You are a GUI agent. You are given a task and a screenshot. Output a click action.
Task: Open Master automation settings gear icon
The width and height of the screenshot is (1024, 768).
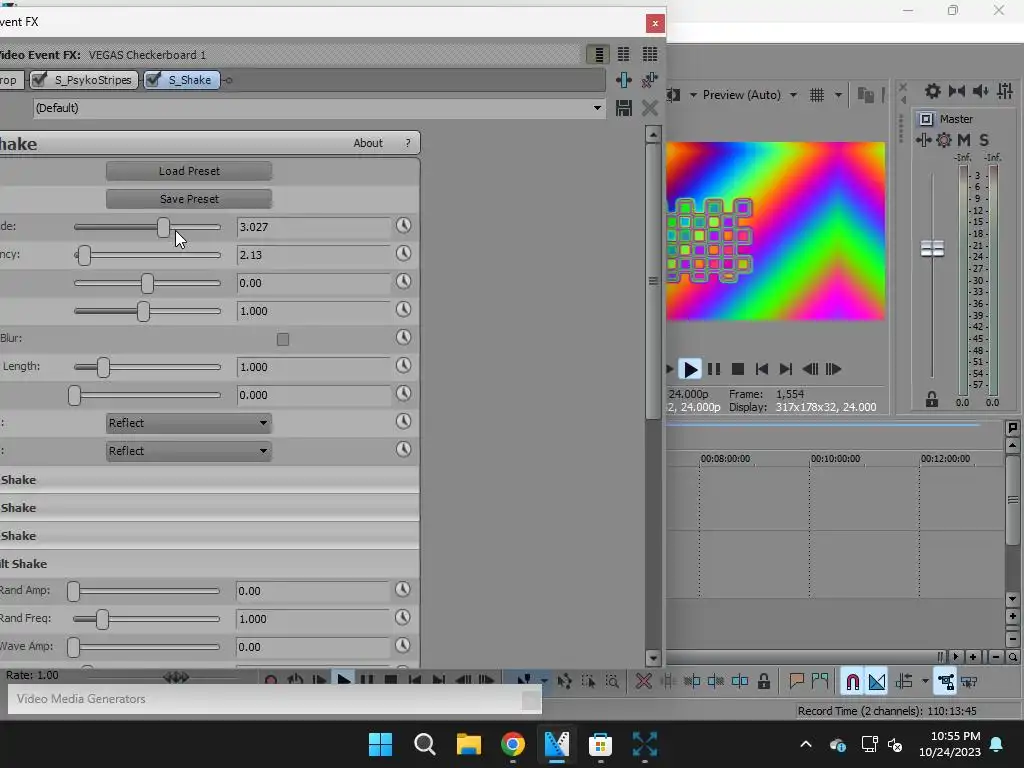point(944,140)
